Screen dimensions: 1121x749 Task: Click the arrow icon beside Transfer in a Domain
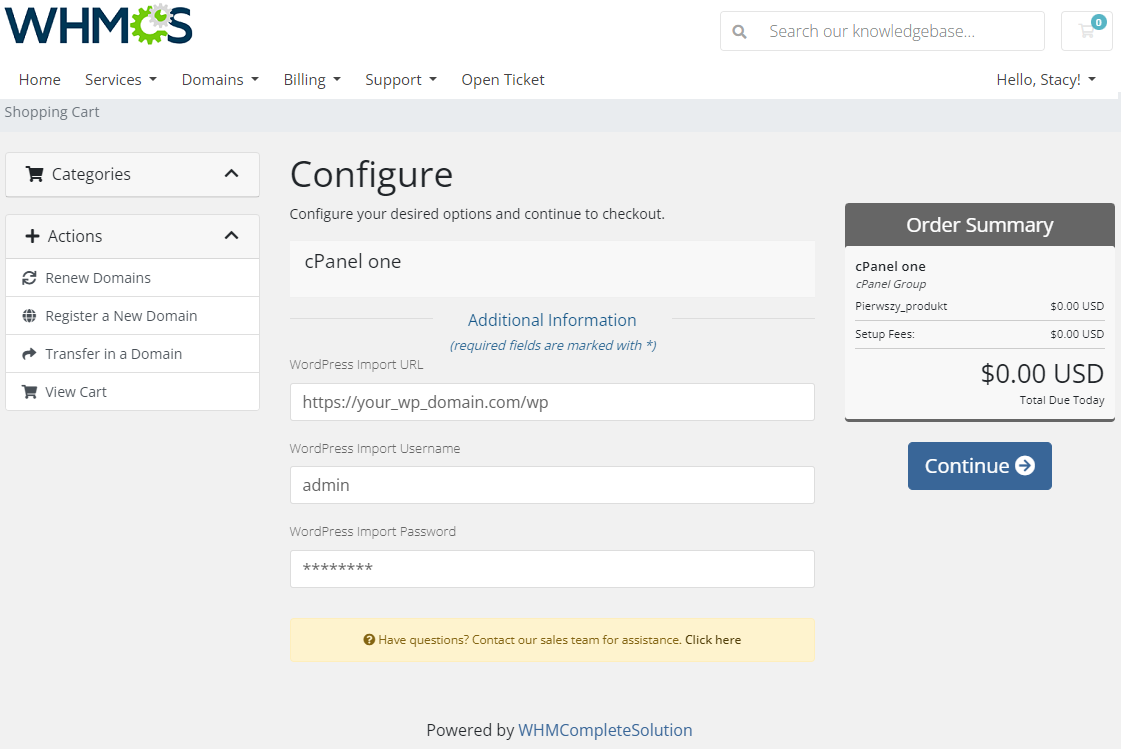29,353
